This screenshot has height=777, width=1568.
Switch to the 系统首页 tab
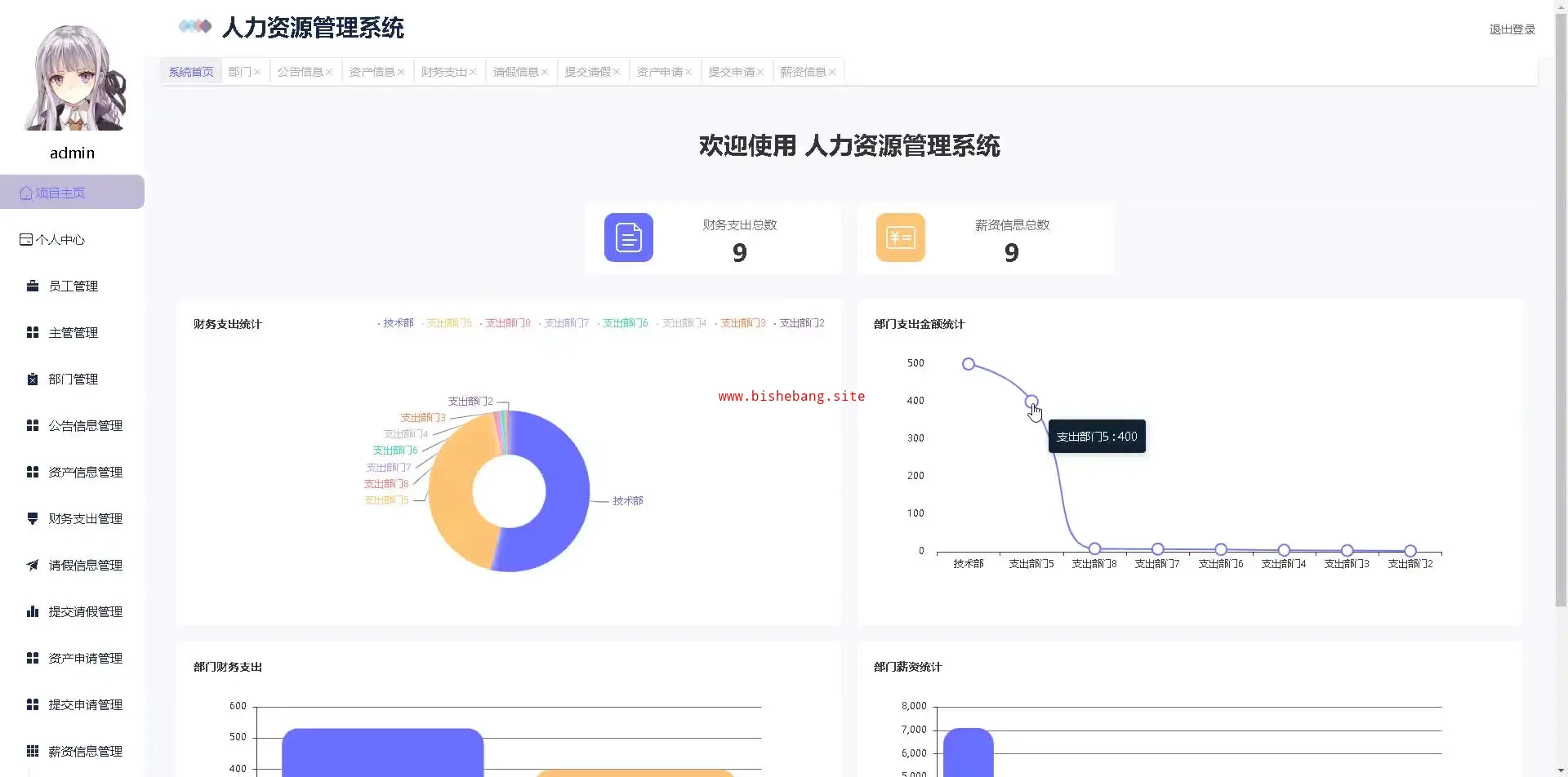(x=191, y=72)
